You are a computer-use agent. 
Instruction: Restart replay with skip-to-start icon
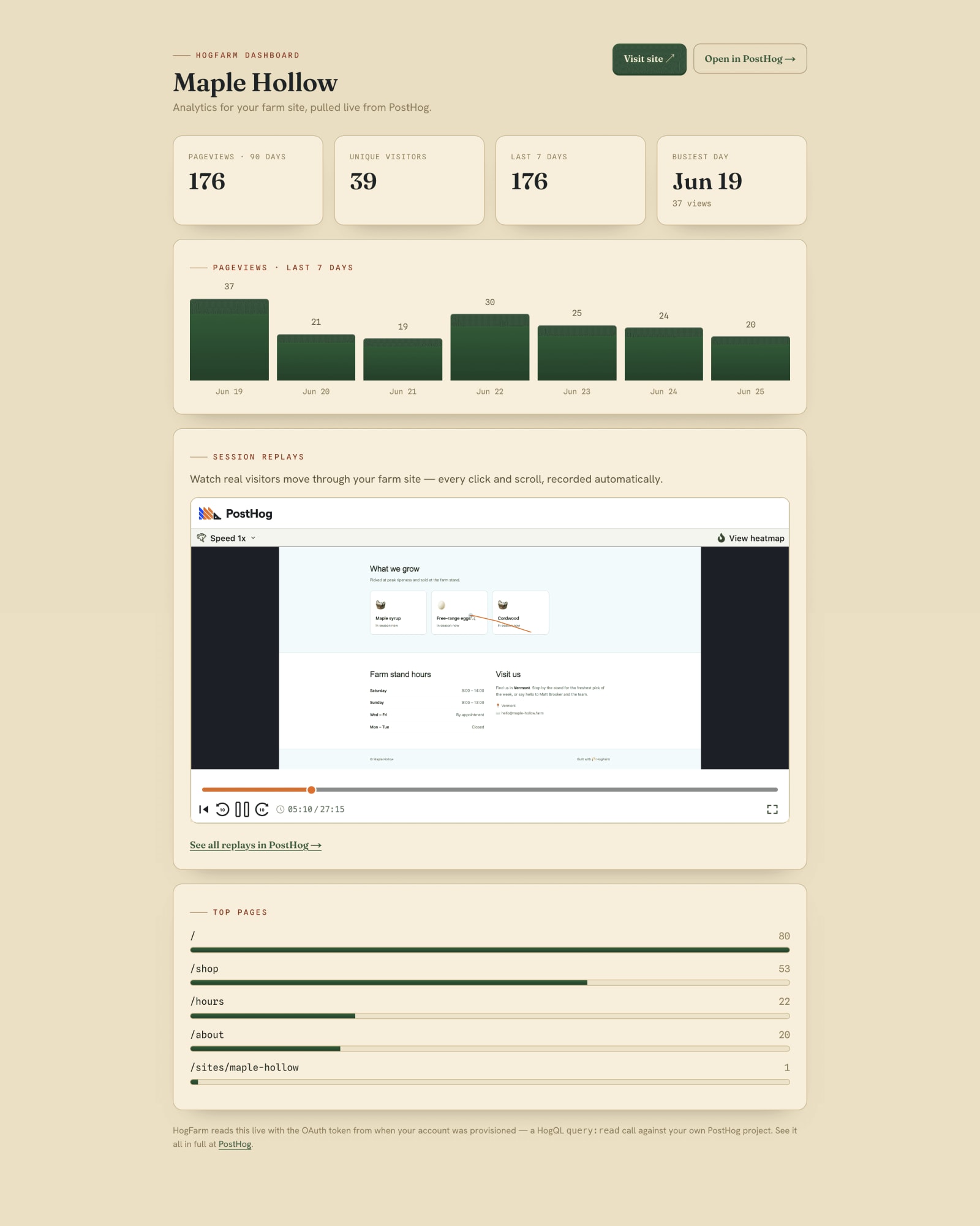click(203, 809)
